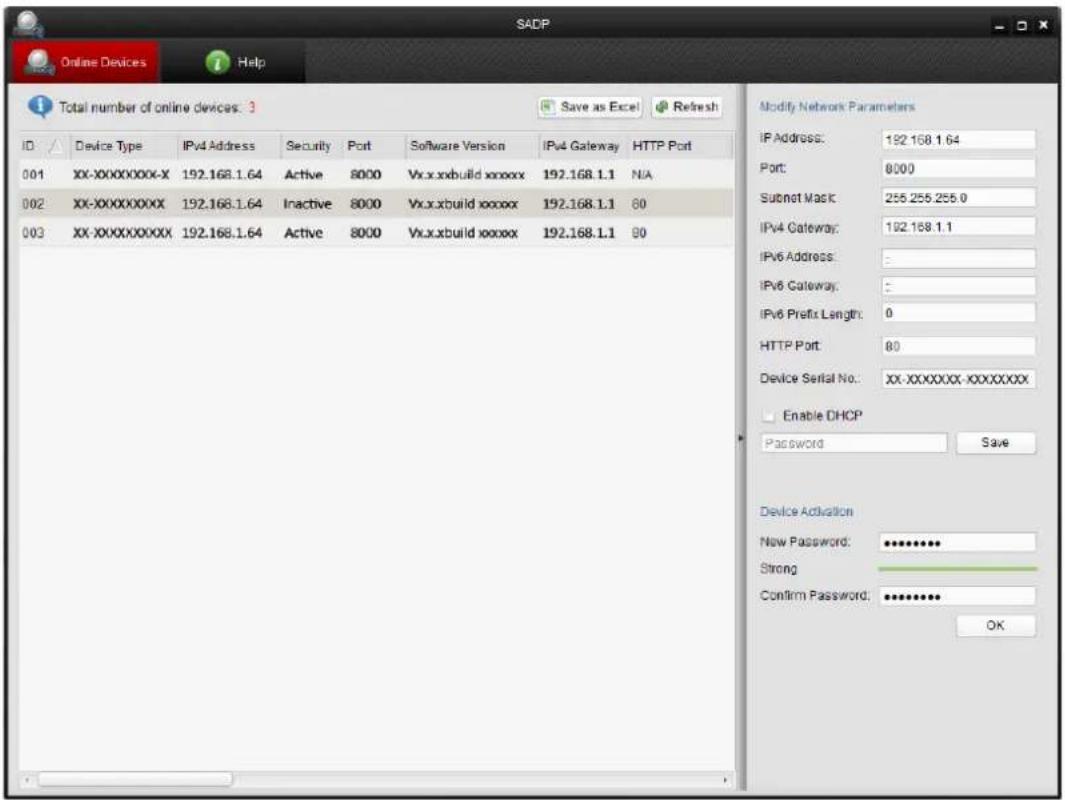This screenshot has height=800, width=1065.
Task: Click the N/A HTTP port cell
Action: 641,175
